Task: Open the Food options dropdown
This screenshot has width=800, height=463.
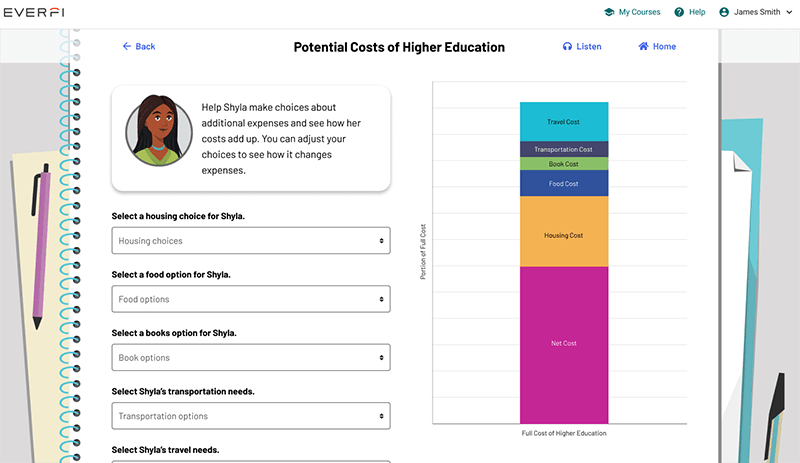Action: click(251, 299)
